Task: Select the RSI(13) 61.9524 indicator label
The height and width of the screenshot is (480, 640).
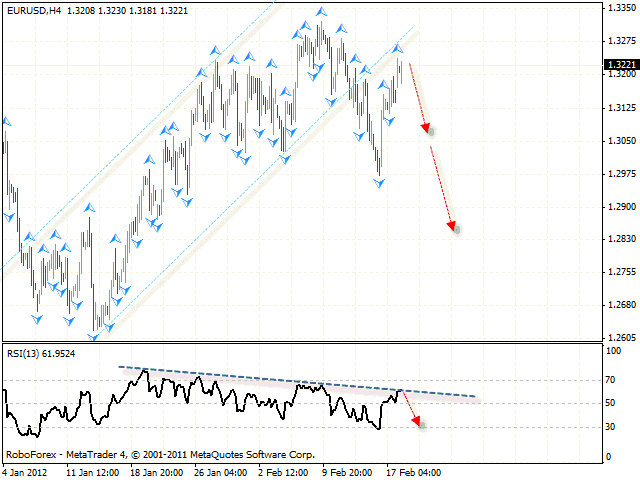Action: tap(40, 353)
